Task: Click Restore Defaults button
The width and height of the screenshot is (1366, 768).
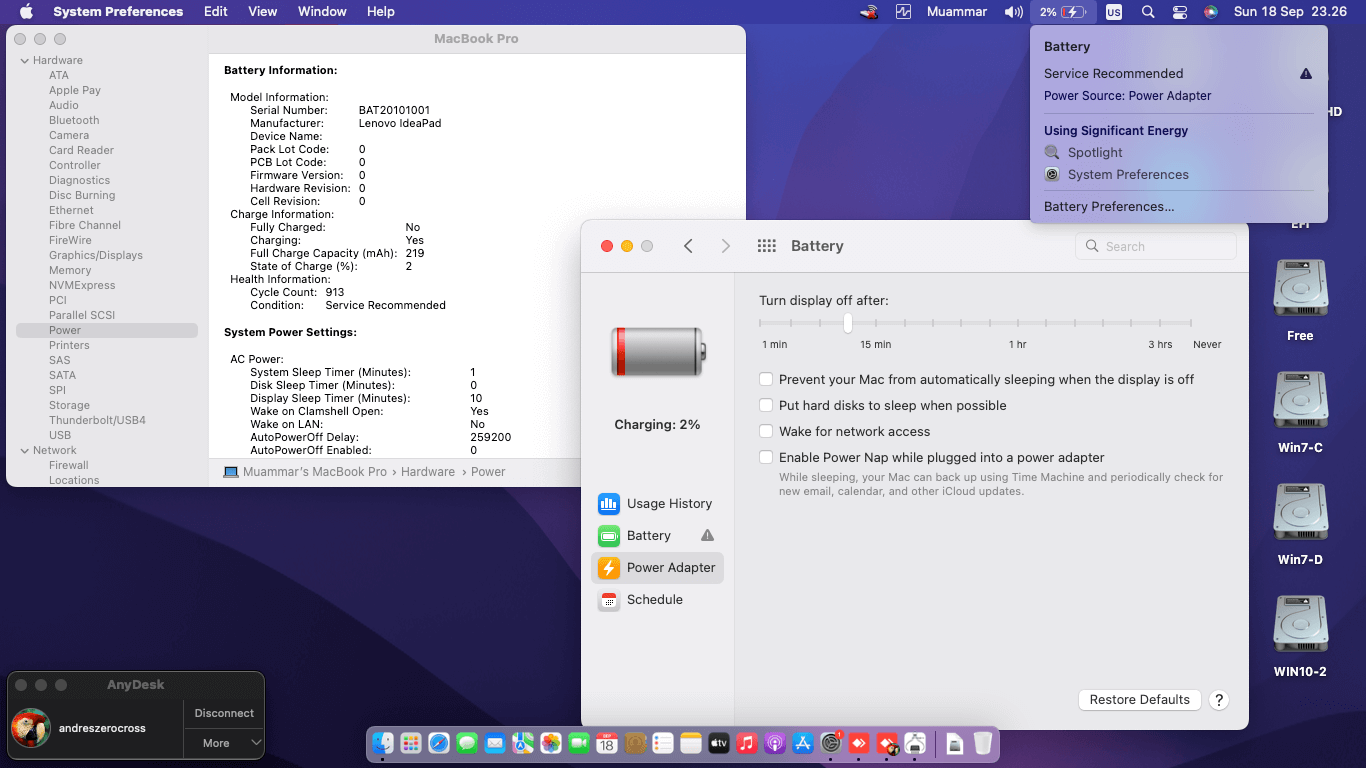Action: click(x=1140, y=700)
